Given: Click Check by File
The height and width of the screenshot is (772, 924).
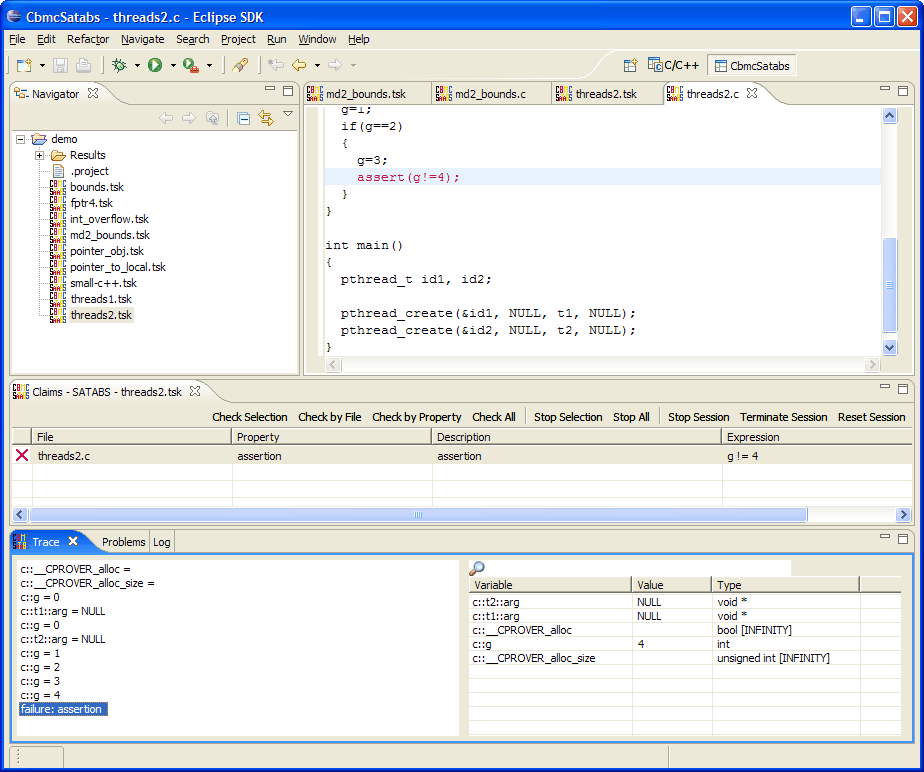Looking at the screenshot, I should [329, 417].
